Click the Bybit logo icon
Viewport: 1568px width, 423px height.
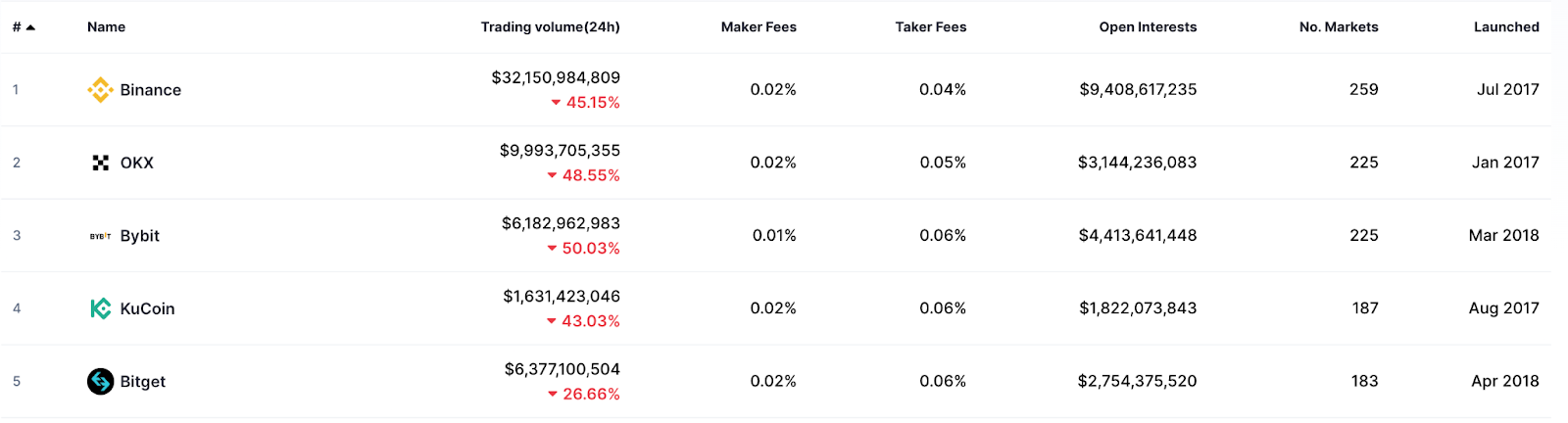[x=100, y=236]
